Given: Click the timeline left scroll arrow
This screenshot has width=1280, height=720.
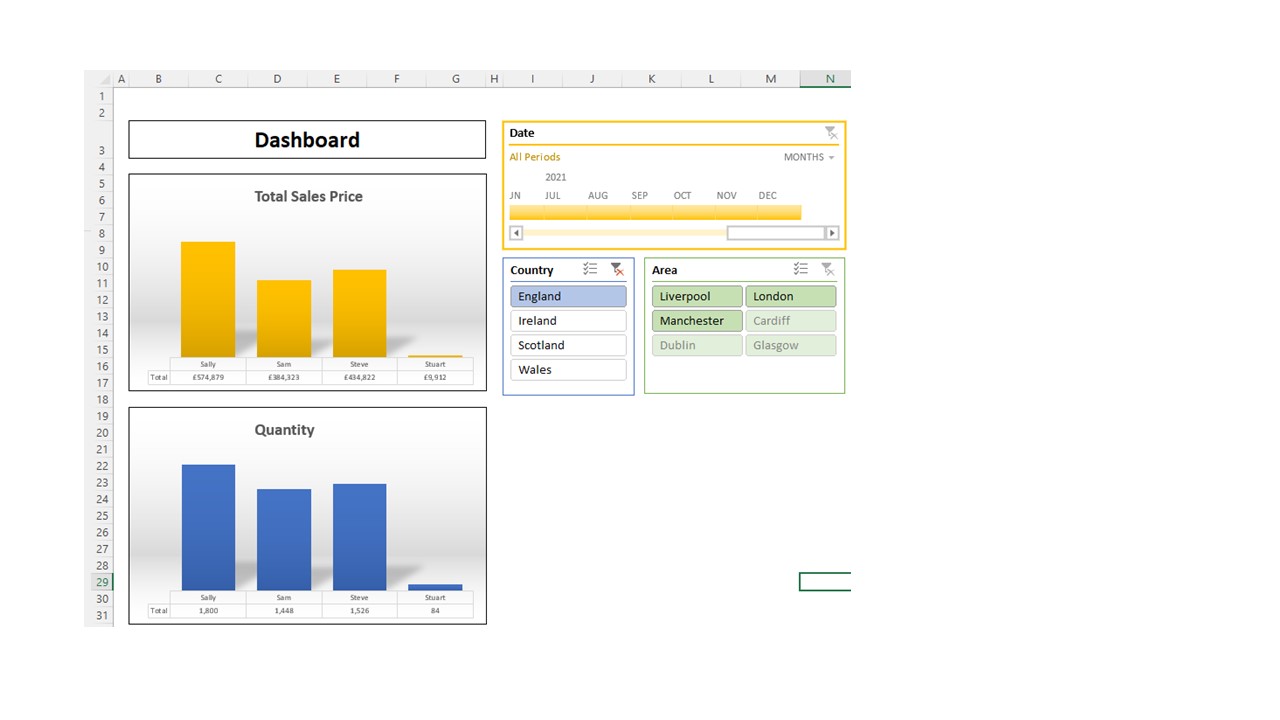Looking at the screenshot, I should (515, 232).
